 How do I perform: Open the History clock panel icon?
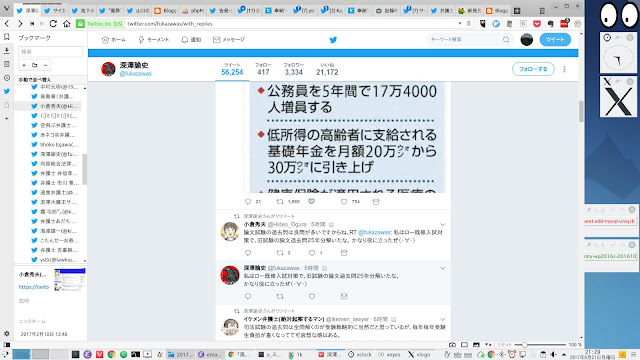(7, 78)
